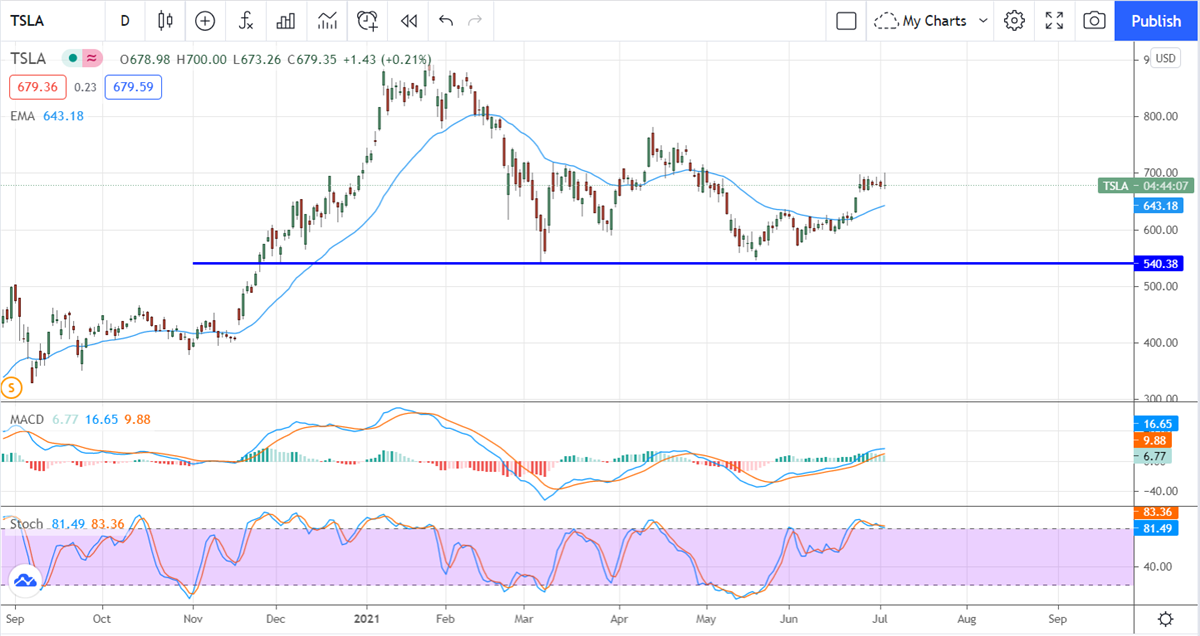Image resolution: width=1200 pixels, height=636 pixels.
Task: Enter fullscreen mode
Action: tap(1054, 20)
